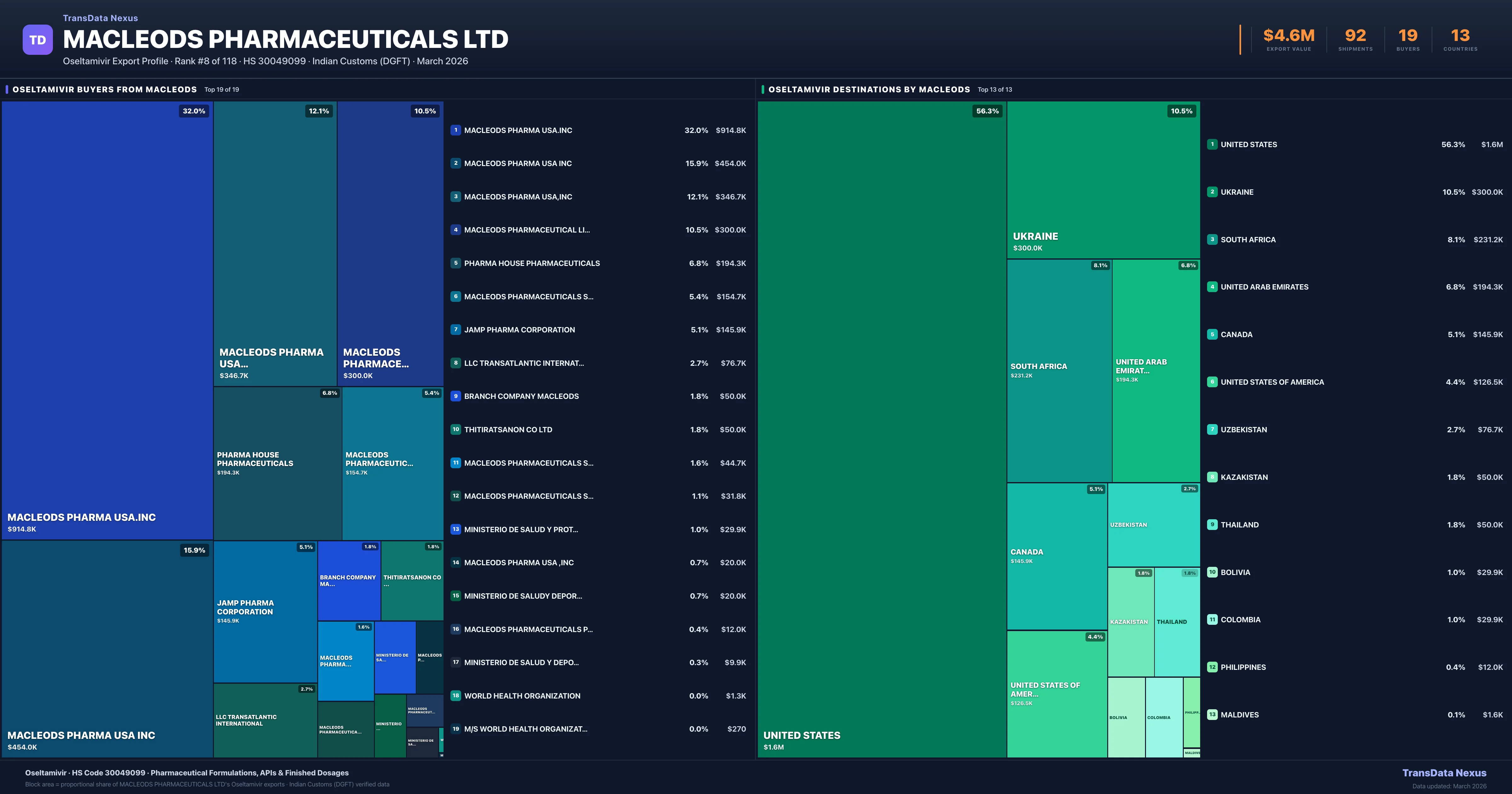Screen dimensions: 1512x794
Task: Click the SOUTH AFRICA treemap tile
Action: click(x=1059, y=371)
